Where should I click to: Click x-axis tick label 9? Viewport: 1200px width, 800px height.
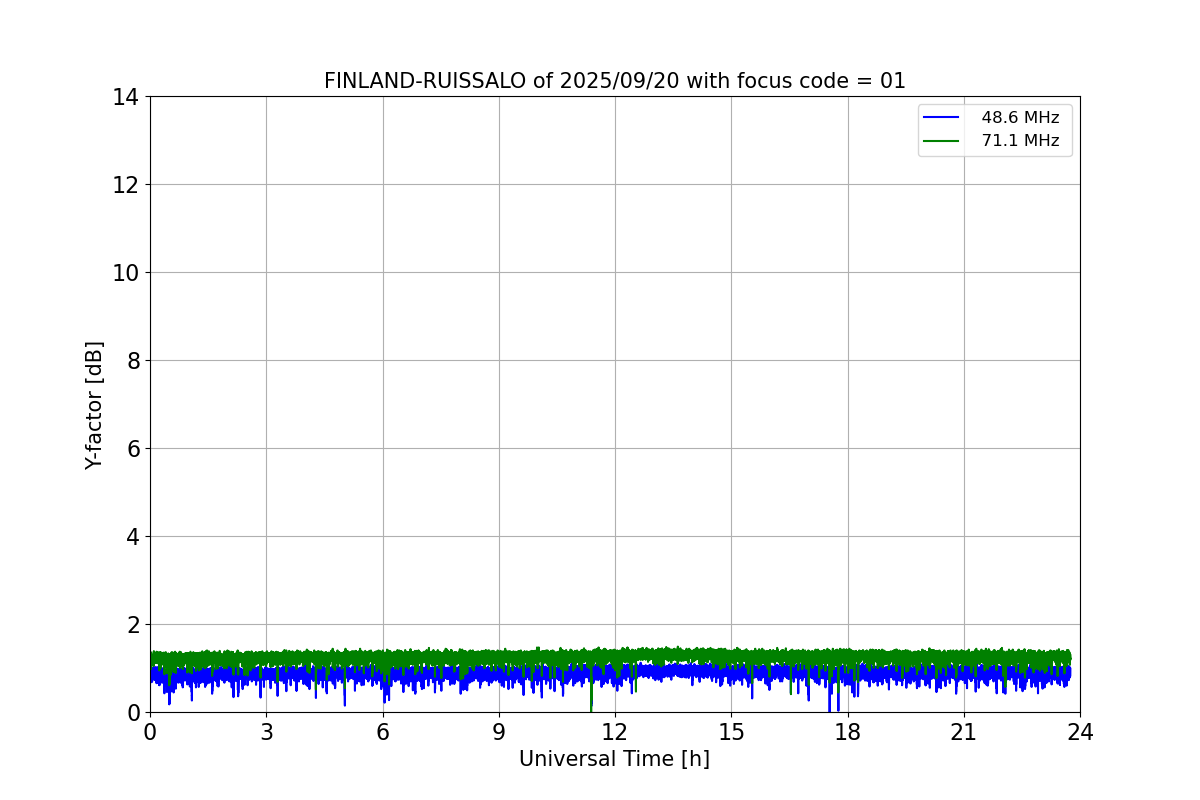pyautogui.click(x=499, y=732)
